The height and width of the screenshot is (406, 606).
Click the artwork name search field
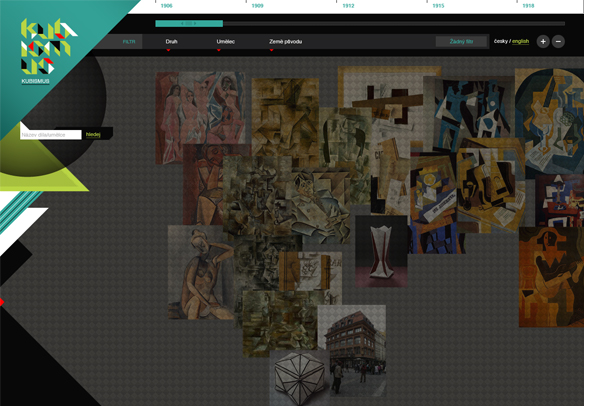point(51,134)
